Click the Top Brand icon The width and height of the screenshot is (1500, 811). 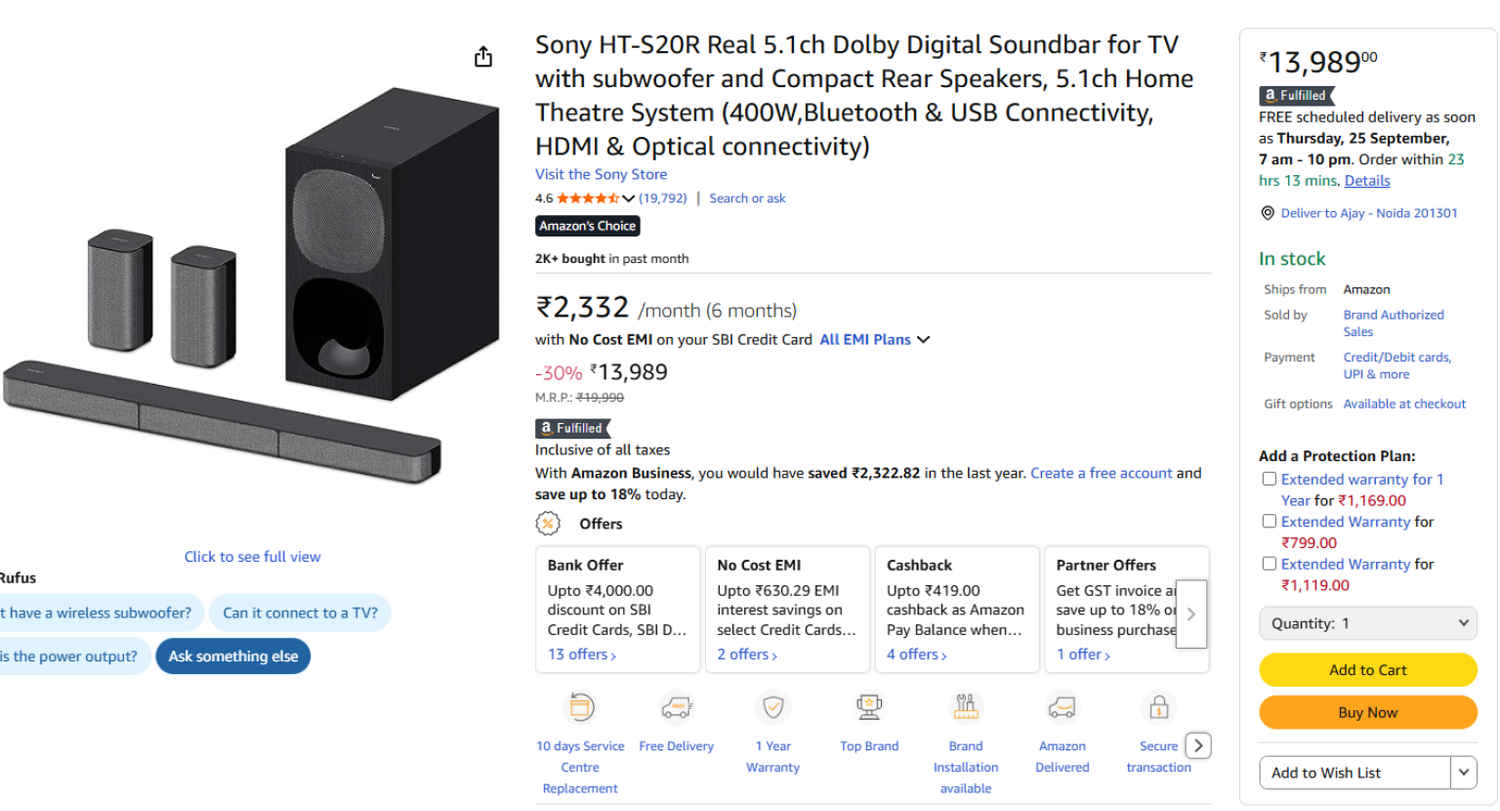(868, 706)
